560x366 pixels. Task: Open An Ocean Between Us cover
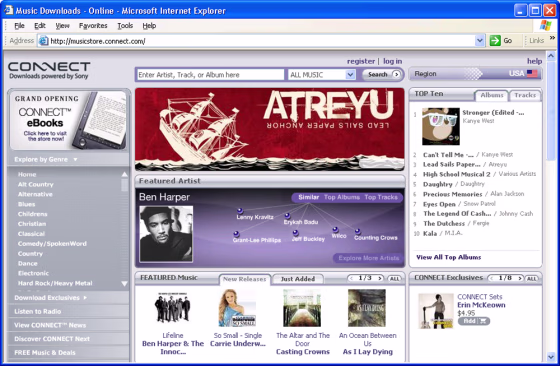pos(367,308)
